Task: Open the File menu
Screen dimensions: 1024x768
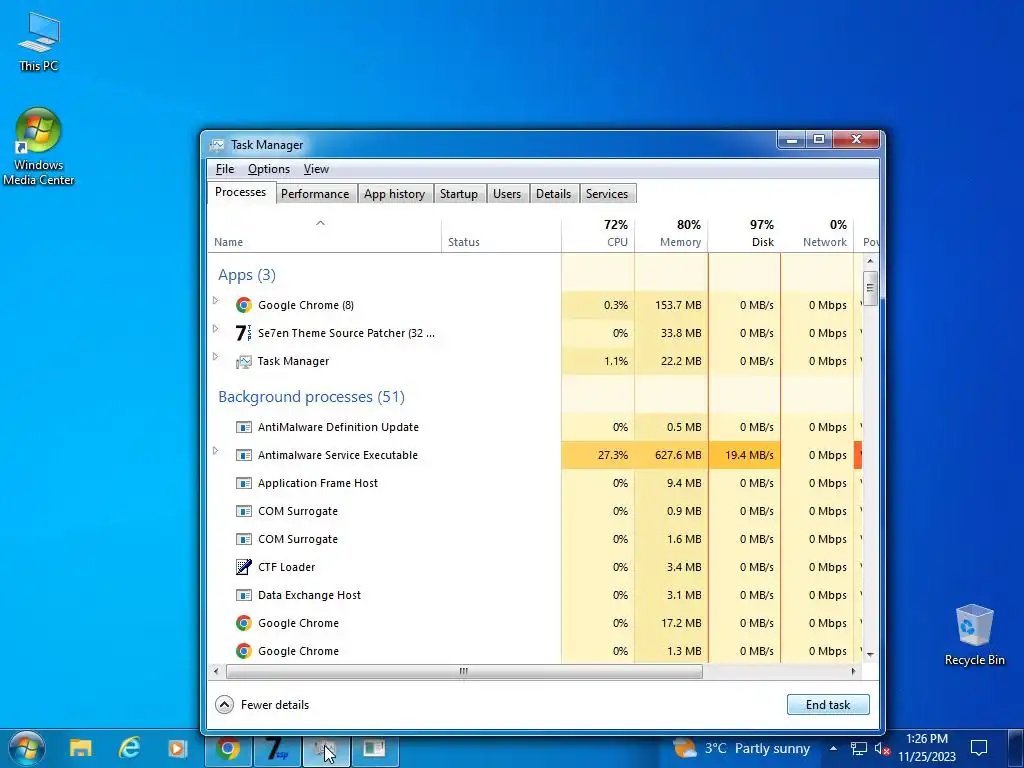Action: point(225,169)
